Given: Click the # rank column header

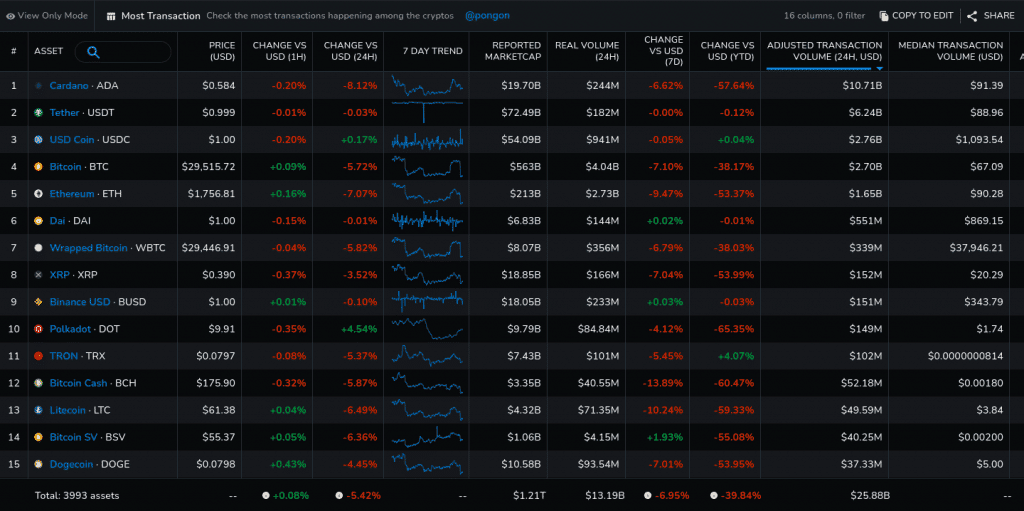Looking at the screenshot, I should (13, 51).
